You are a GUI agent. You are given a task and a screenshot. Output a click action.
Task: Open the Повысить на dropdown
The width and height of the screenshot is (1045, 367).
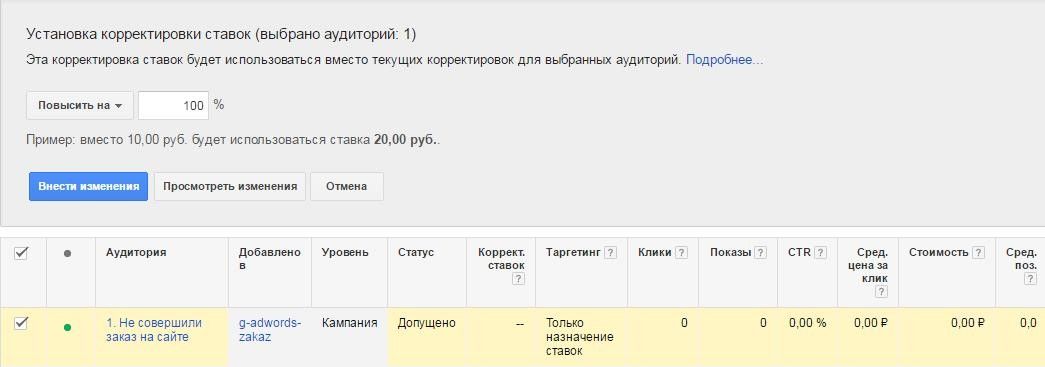coord(80,105)
